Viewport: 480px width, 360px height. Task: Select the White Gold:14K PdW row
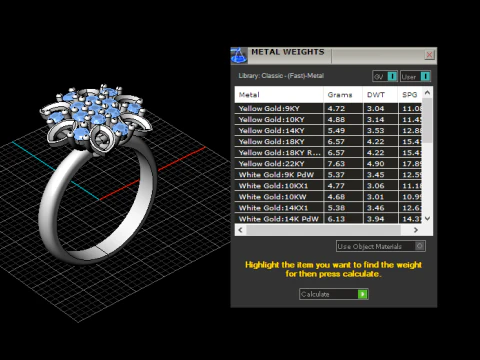click(328, 218)
